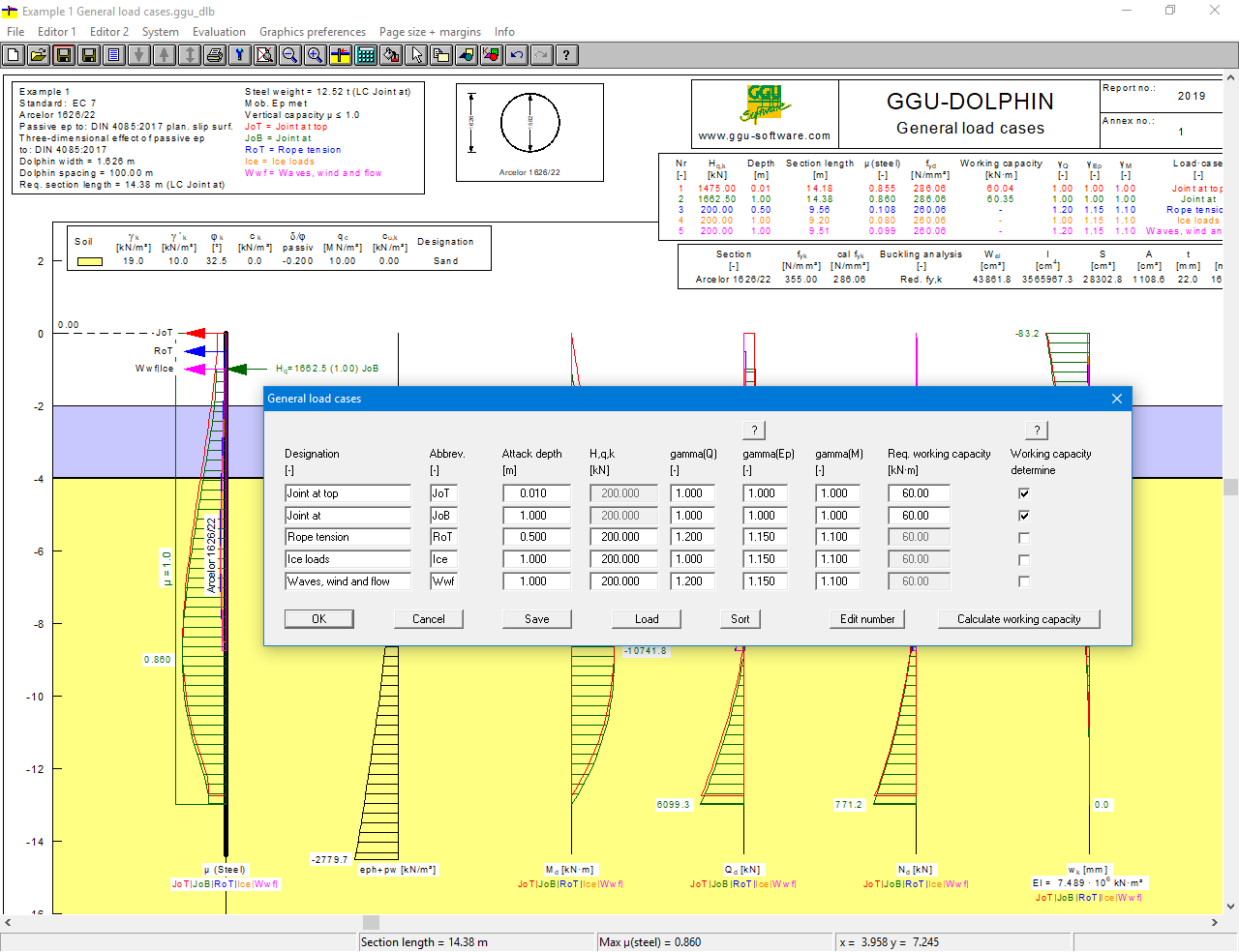Click the overlapping text boxes toolbar icon
Viewport: 1239px width, 952px height.
point(441,55)
